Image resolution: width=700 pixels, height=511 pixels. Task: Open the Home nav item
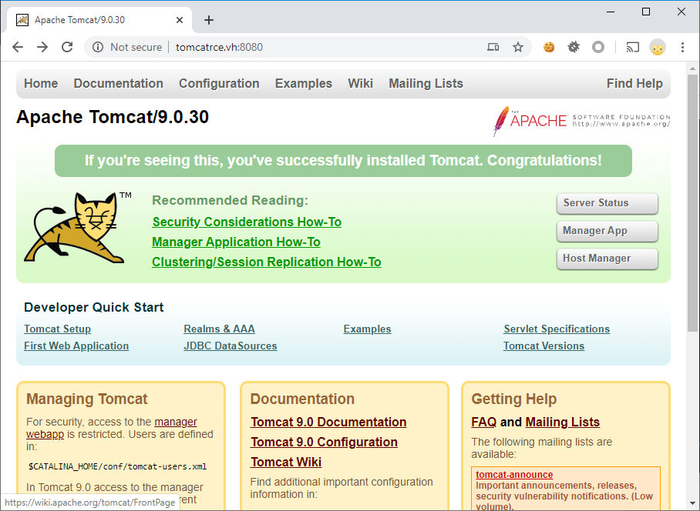[x=41, y=83]
